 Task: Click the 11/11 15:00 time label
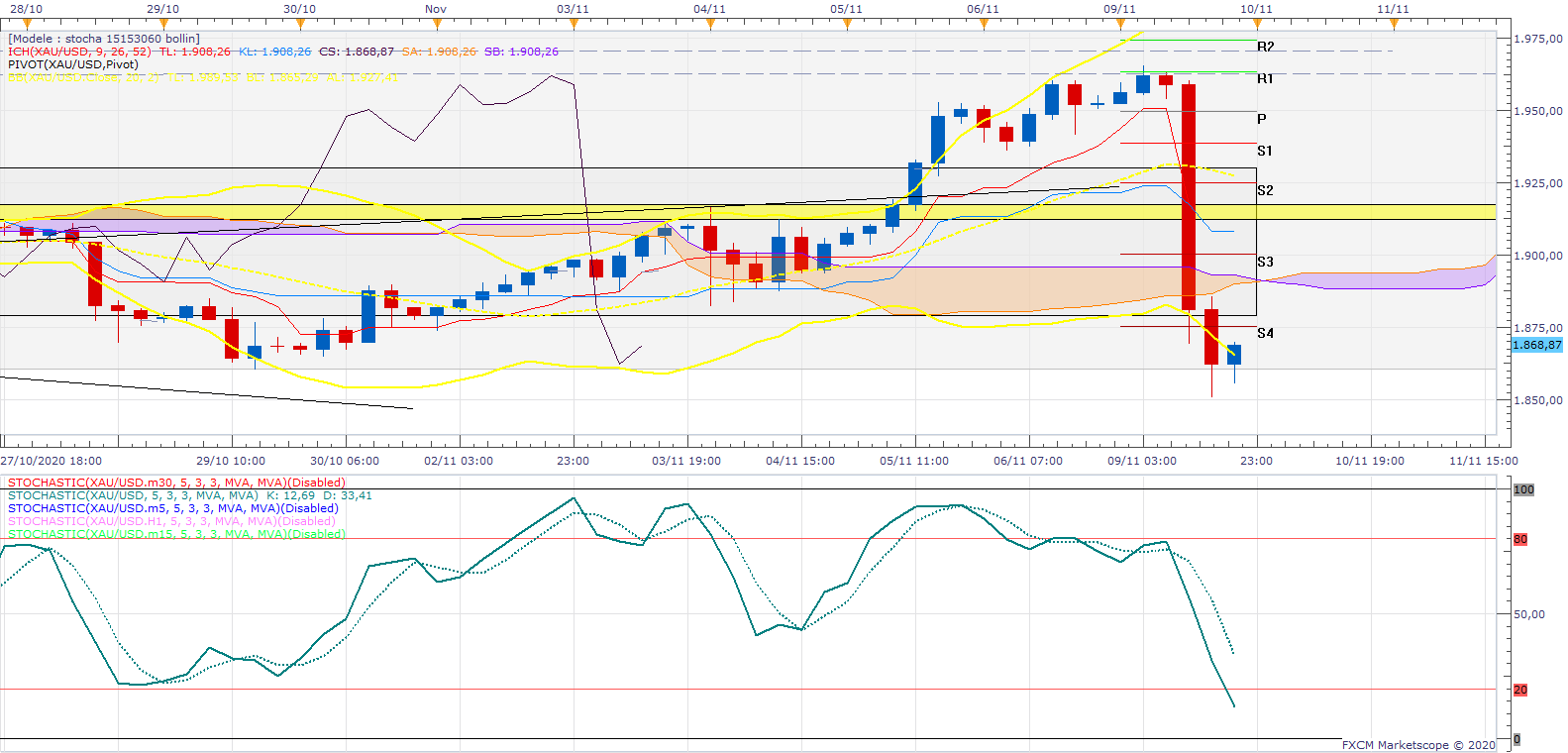1484,461
